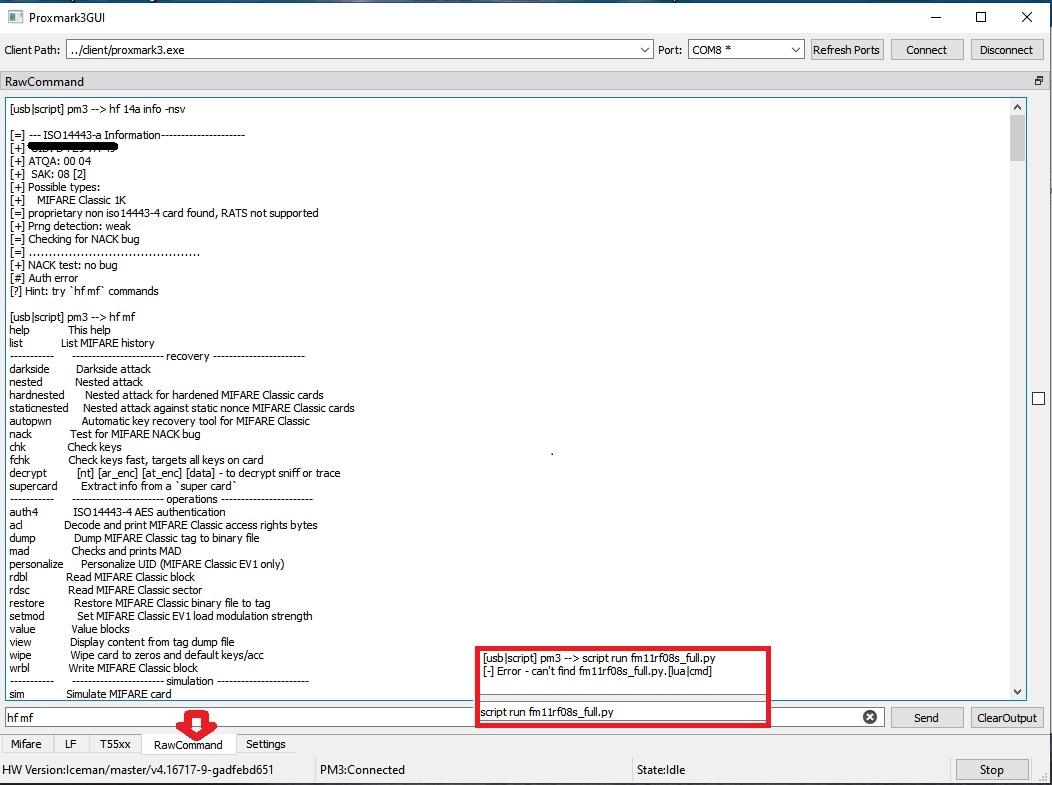Float the RawCommand dock panel
This screenshot has width=1052, height=785.
tap(1038, 81)
